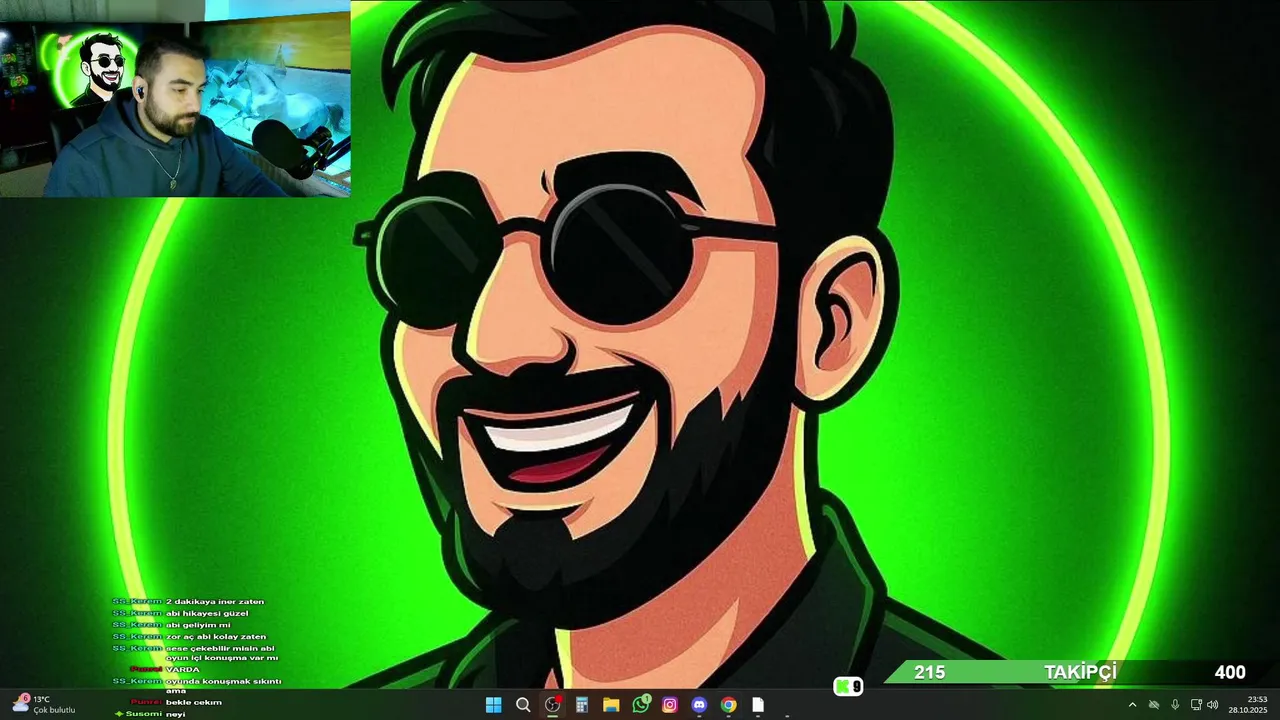Click chat message 'zor aç abi kolay zaten'

pos(216,636)
